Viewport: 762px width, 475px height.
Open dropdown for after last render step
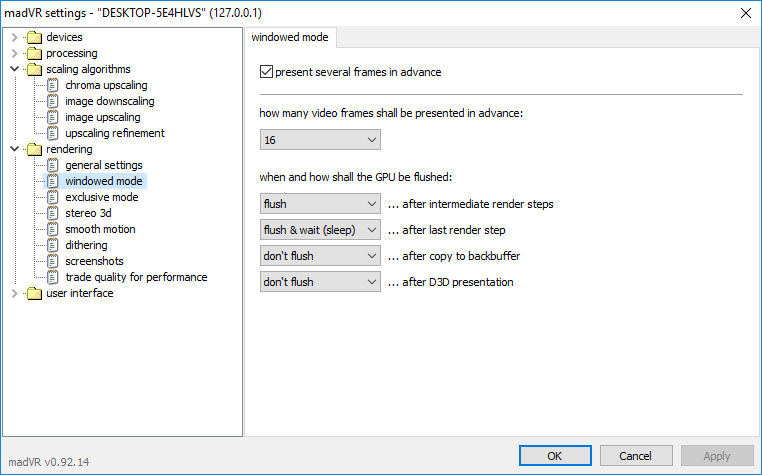point(320,230)
